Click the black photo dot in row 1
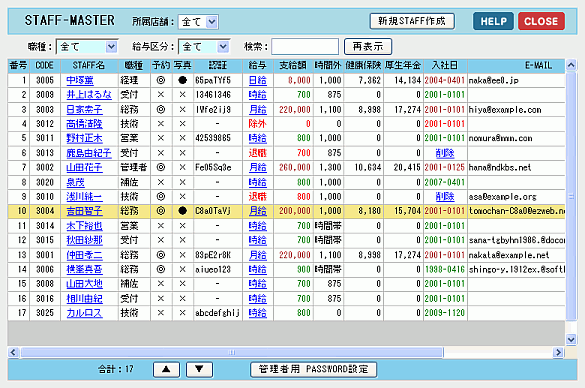585x388 pixels. [x=182, y=80]
